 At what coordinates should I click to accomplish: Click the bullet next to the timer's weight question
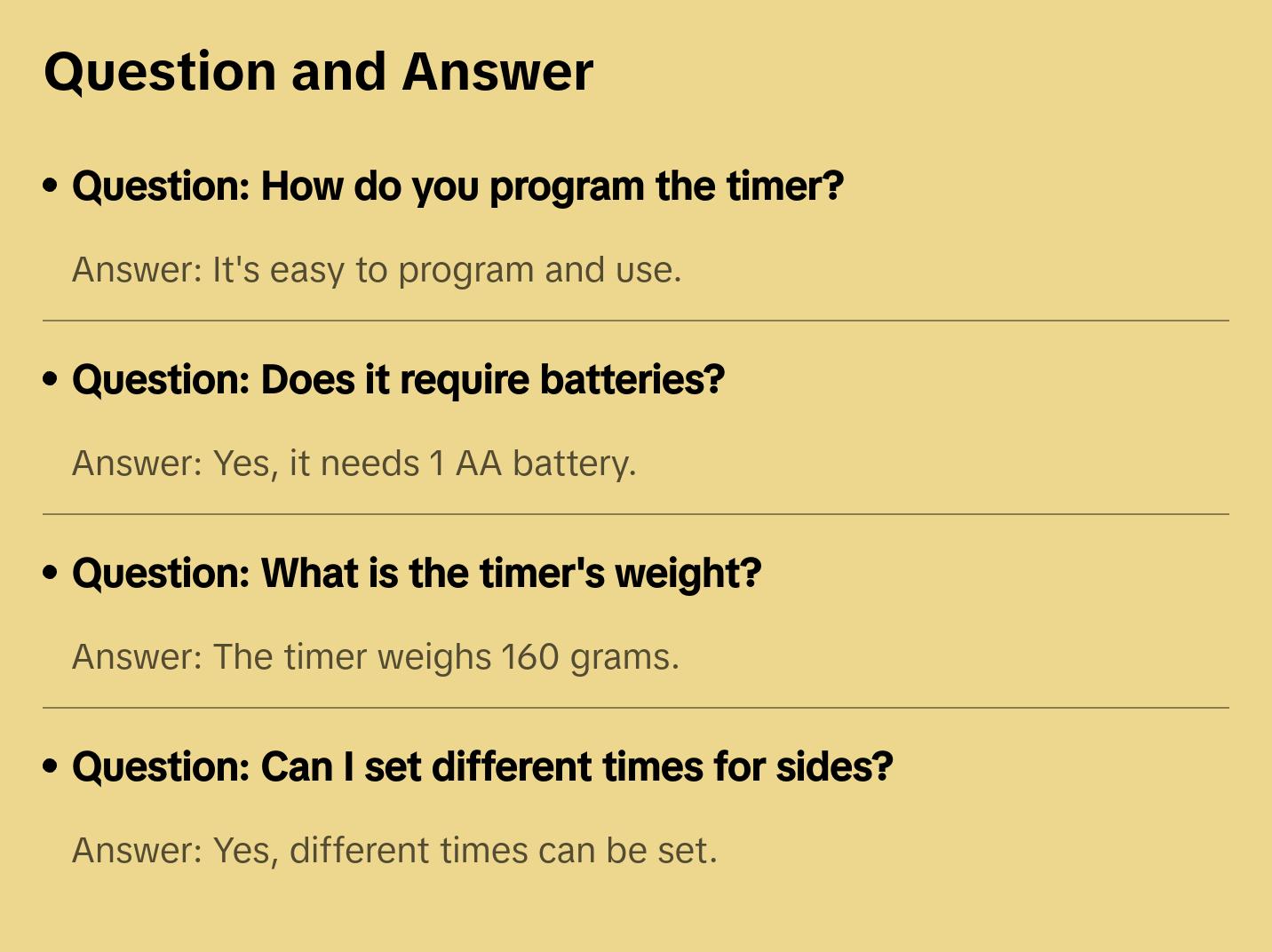(x=51, y=573)
